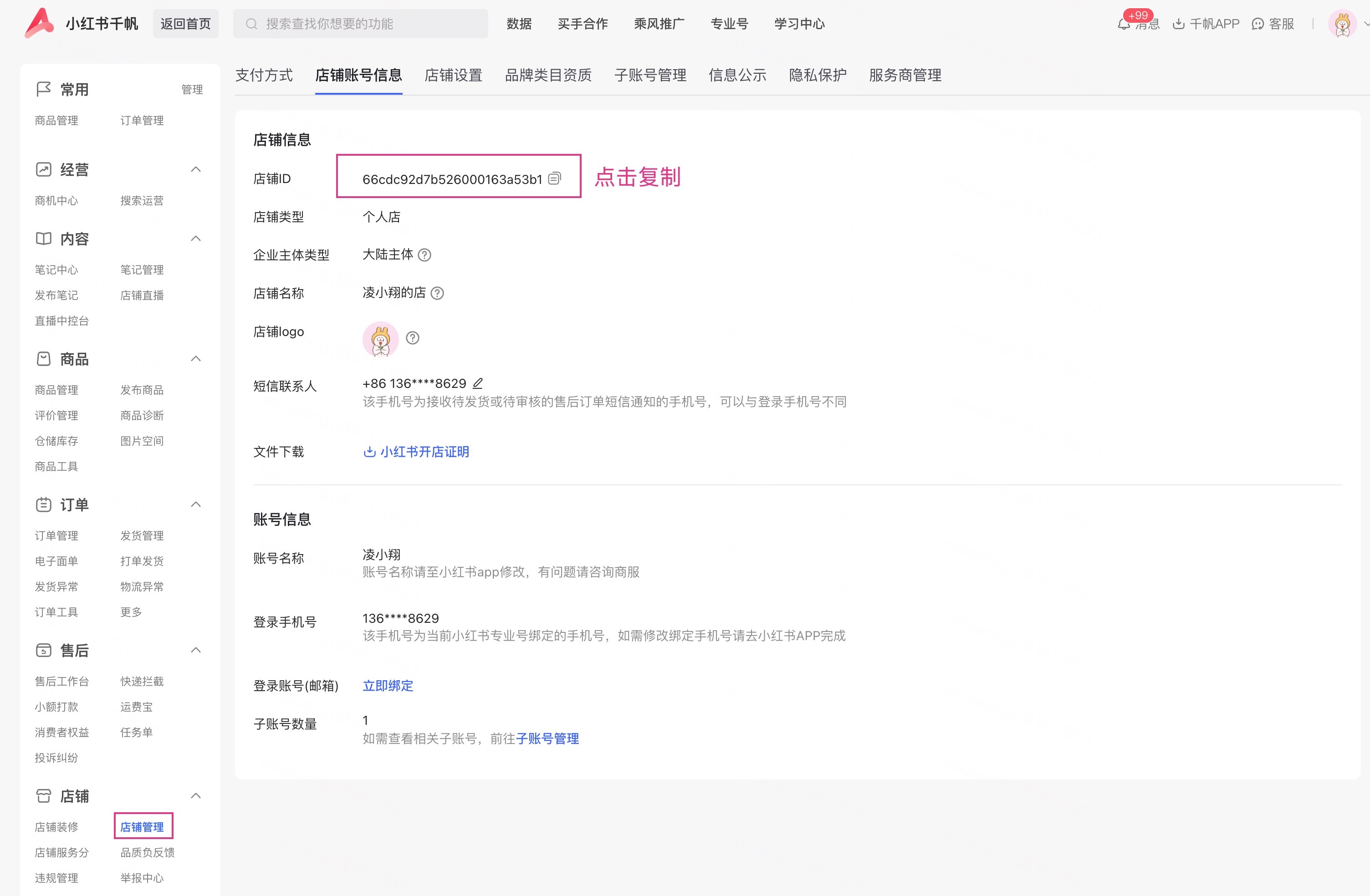The height and width of the screenshot is (896, 1370).
Task: Click the 小红书千帆 logo icon
Action: pyautogui.click(x=39, y=23)
